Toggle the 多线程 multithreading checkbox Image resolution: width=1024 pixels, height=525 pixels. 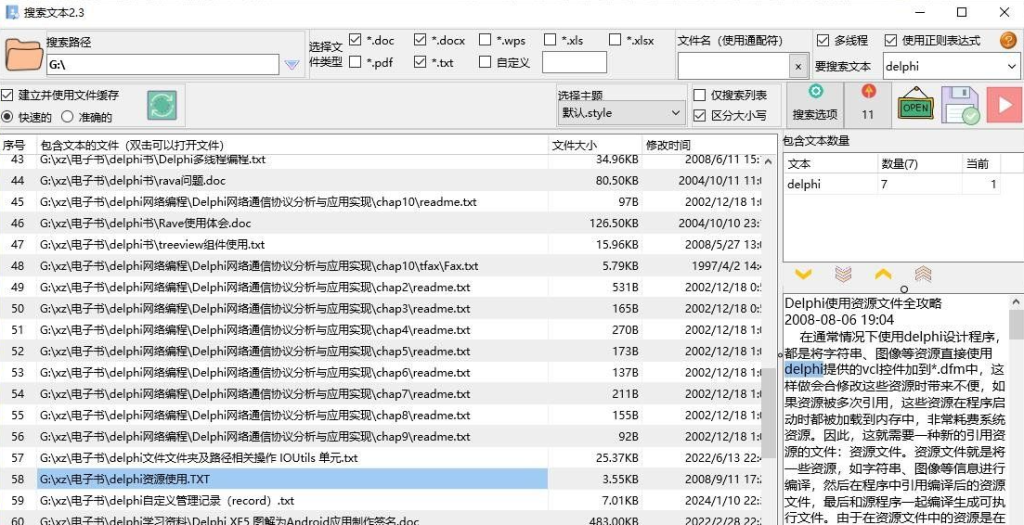pyautogui.click(x=823, y=40)
